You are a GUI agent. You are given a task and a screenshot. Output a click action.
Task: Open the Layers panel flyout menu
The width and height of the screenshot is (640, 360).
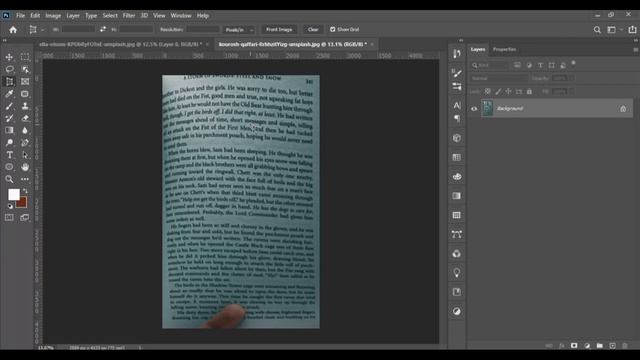pos(636,50)
